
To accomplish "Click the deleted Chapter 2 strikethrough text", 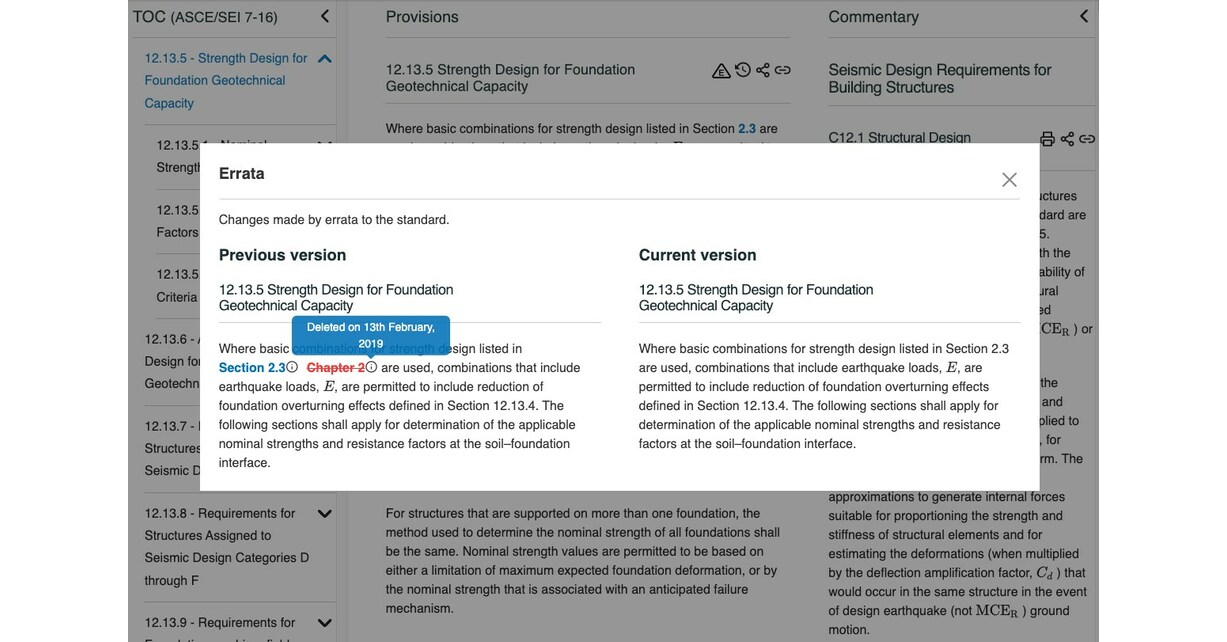I will tap(335, 368).
